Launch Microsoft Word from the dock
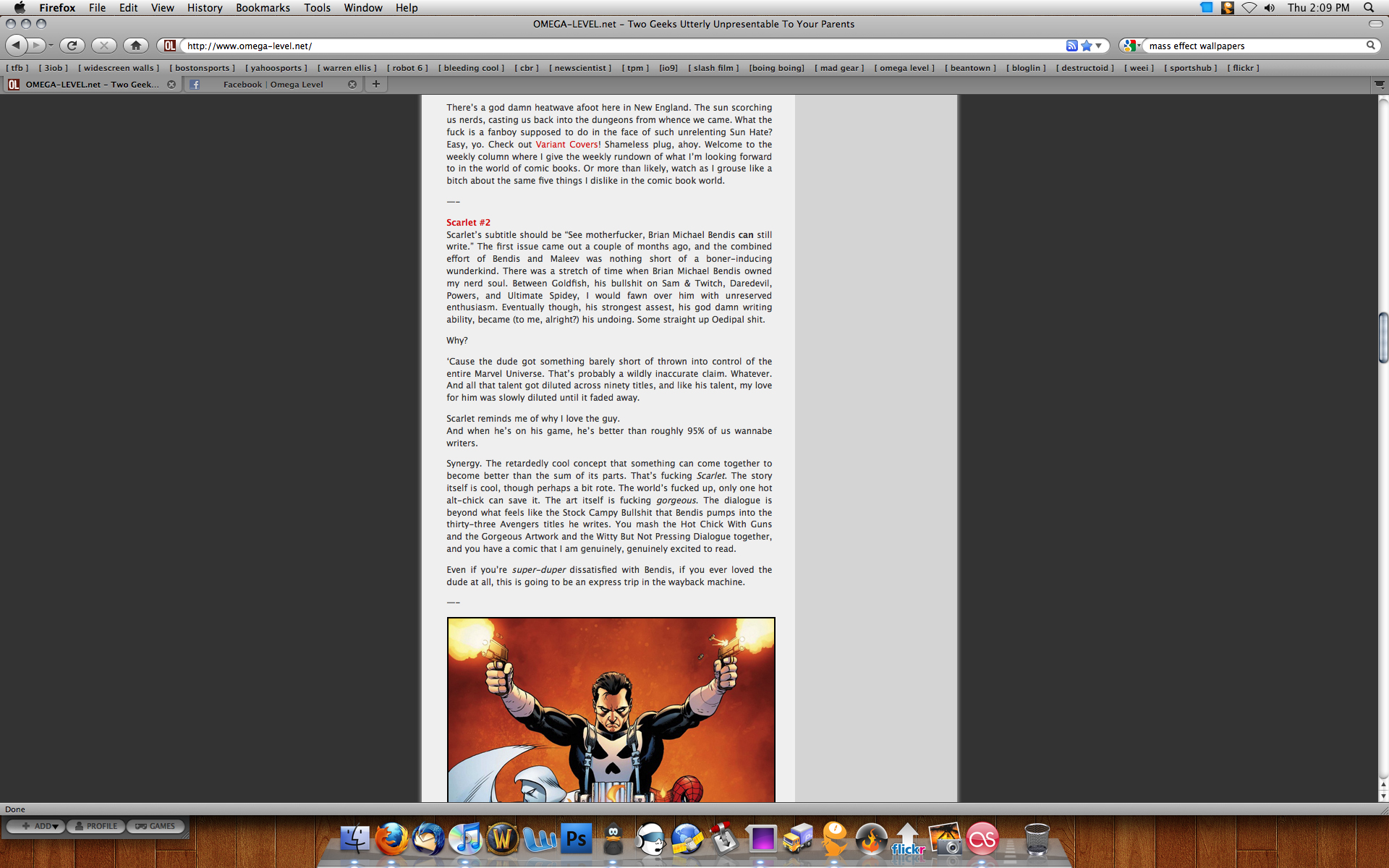This screenshot has height=868, width=1389. click(x=540, y=839)
